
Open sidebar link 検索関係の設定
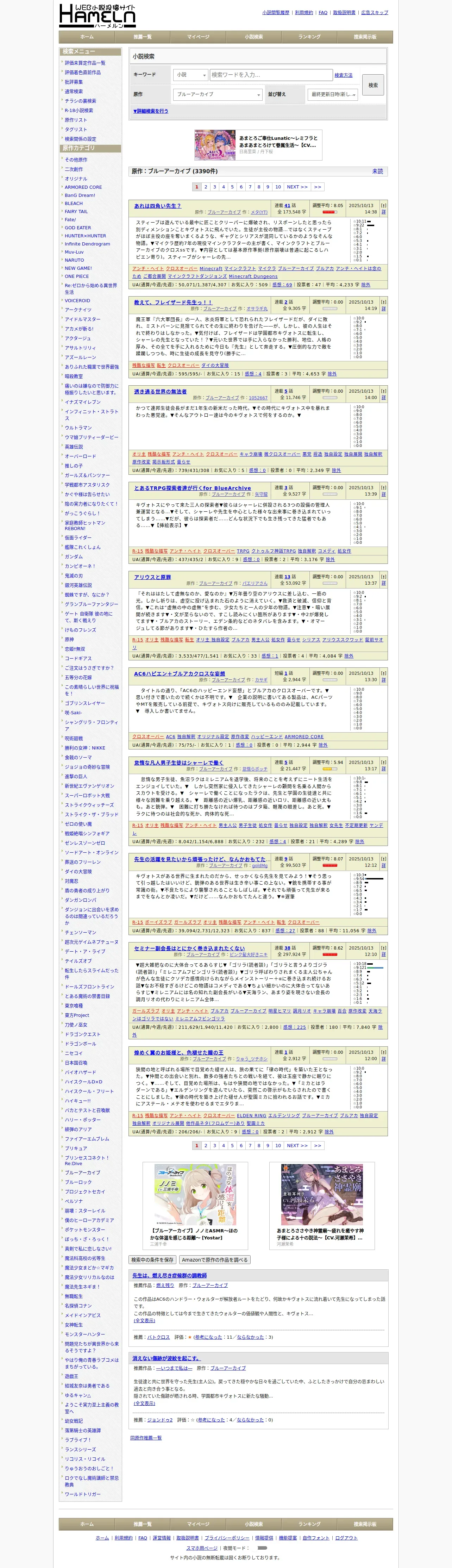click(x=80, y=139)
